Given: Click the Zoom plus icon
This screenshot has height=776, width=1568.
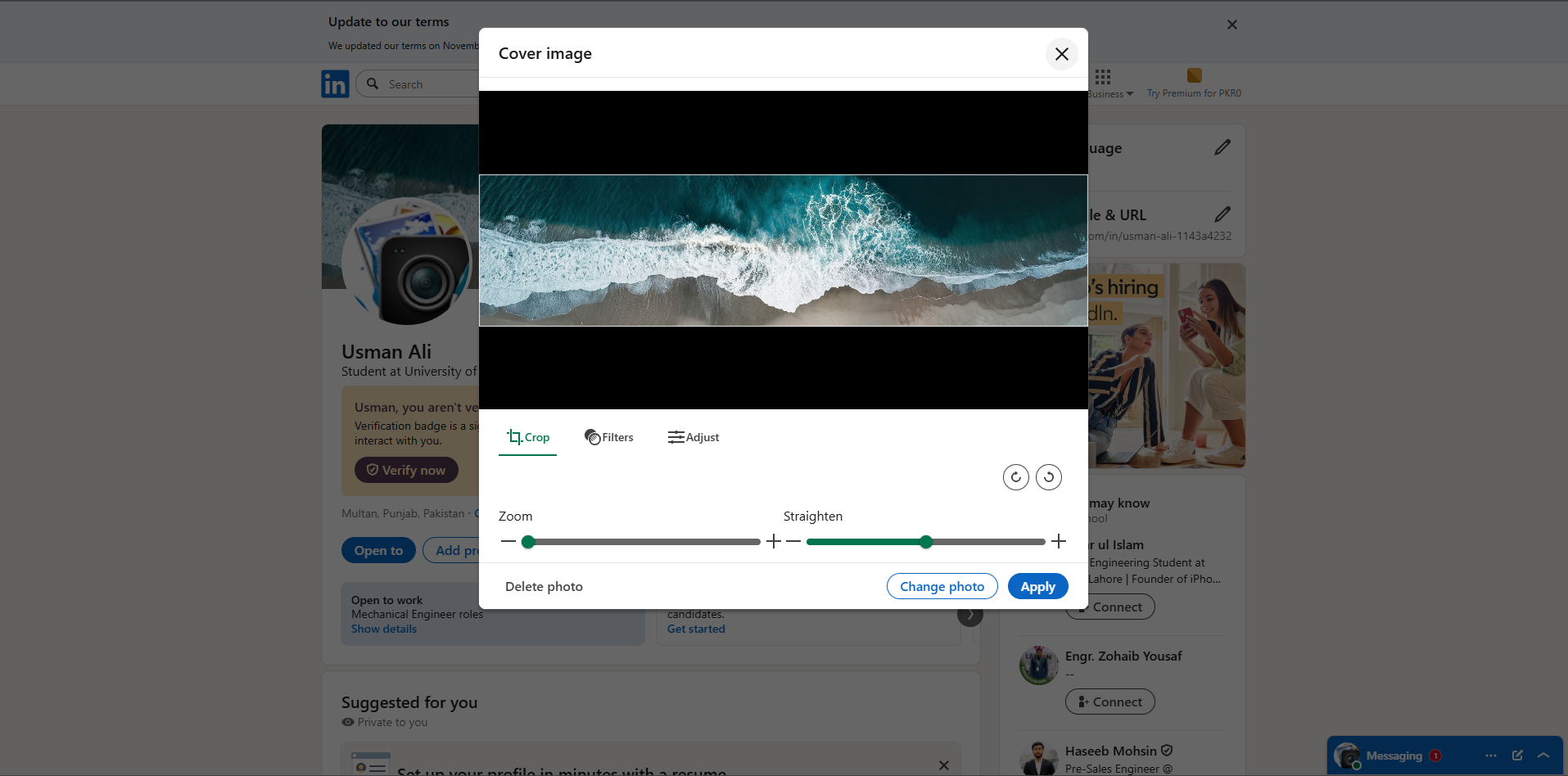Looking at the screenshot, I should click(774, 541).
